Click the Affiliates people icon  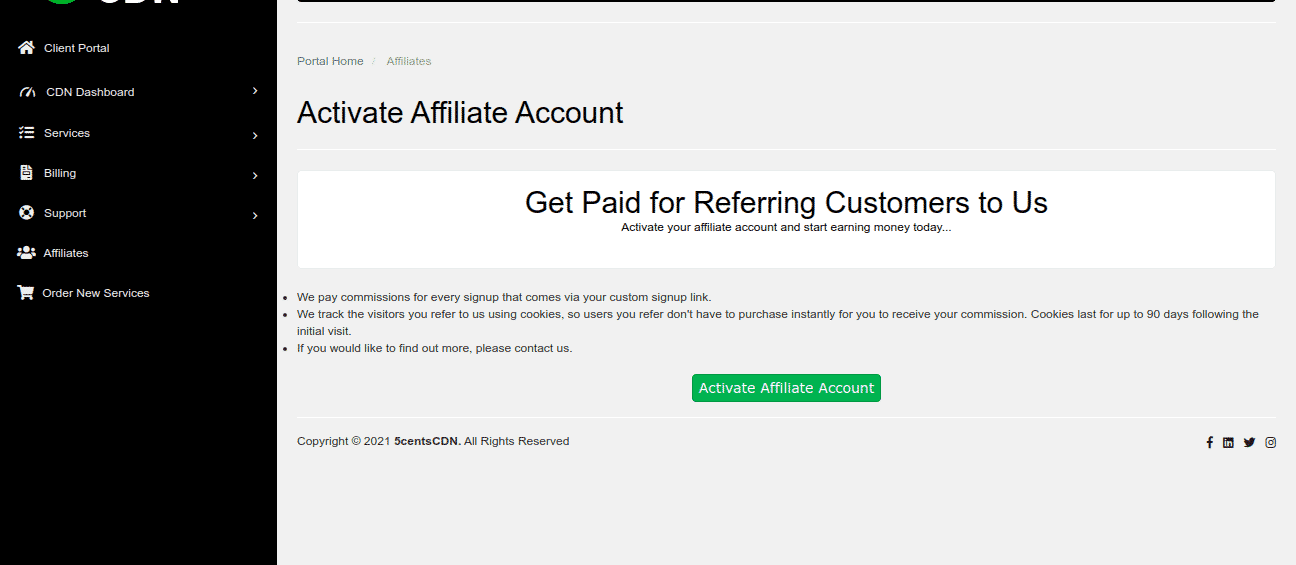point(26,252)
